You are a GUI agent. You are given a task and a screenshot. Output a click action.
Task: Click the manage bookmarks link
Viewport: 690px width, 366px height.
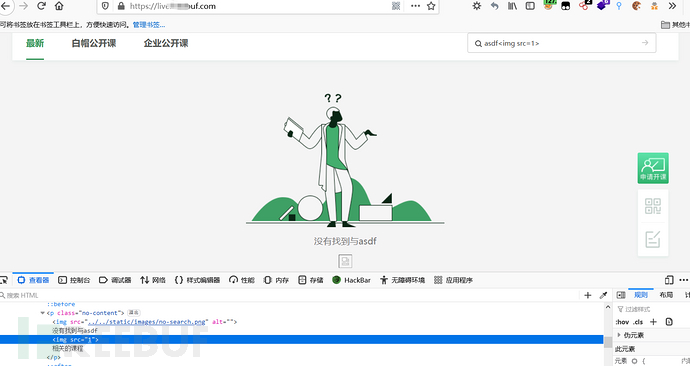coord(149,25)
